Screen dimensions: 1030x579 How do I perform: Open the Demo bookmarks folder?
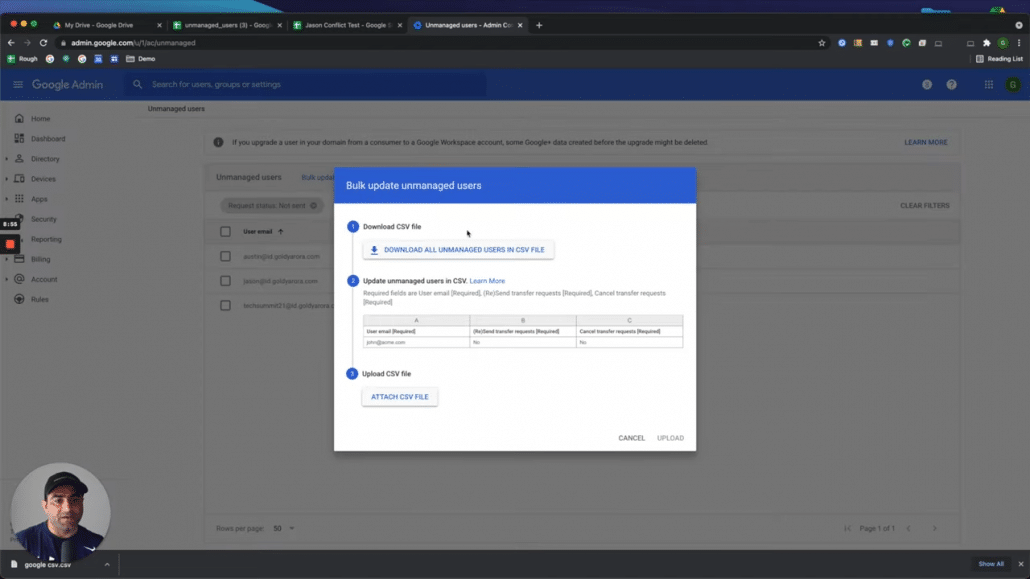141,58
